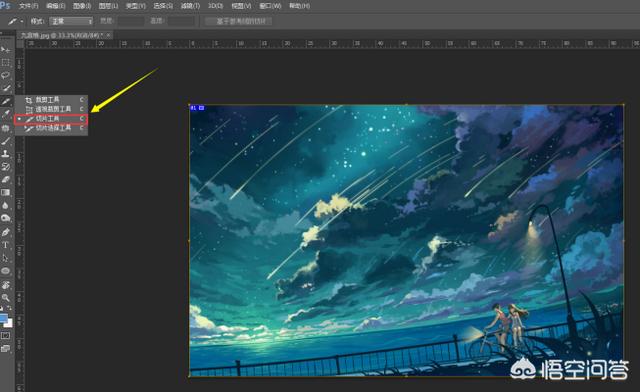Image resolution: width=640 pixels, height=392 pixels.
Task: Select the Gradient tool
Action: (6, 192)
